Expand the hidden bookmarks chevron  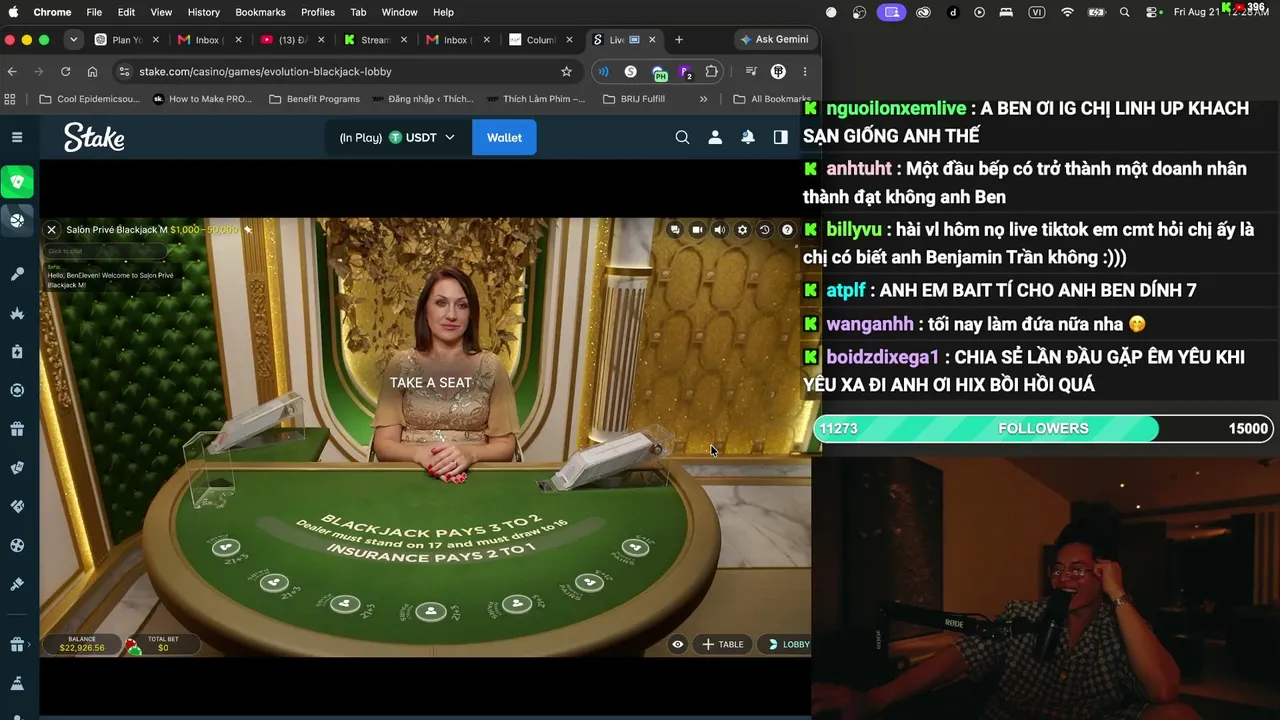click(703, 99)
